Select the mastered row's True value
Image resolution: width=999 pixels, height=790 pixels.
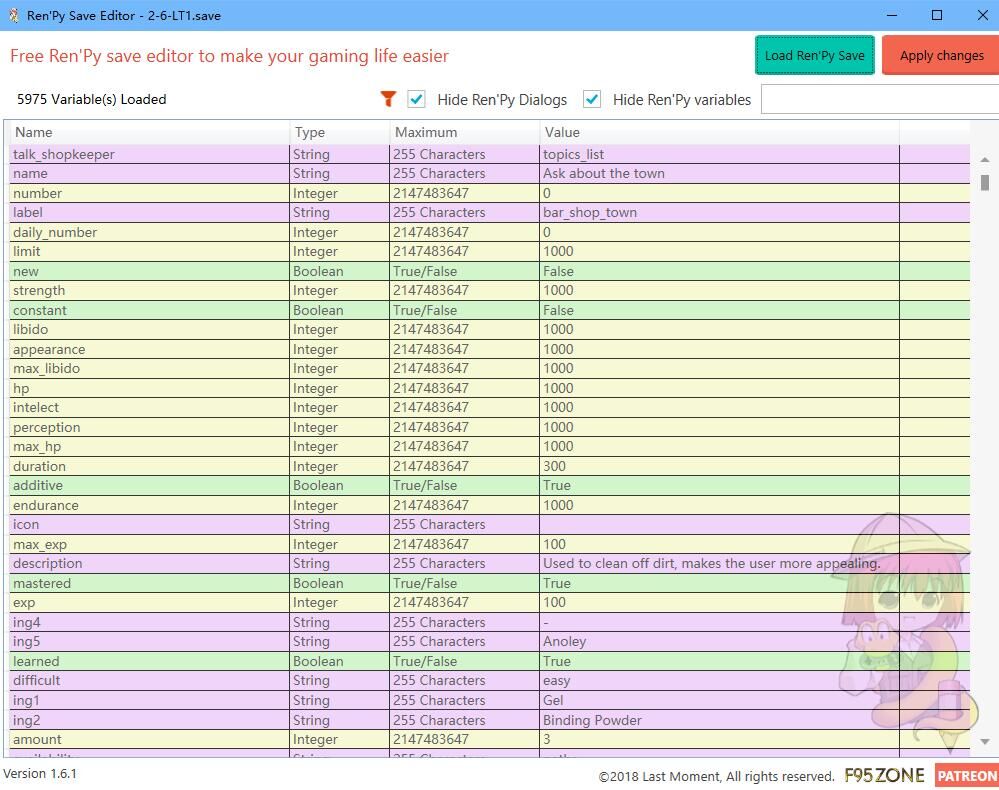pos(718,583)
